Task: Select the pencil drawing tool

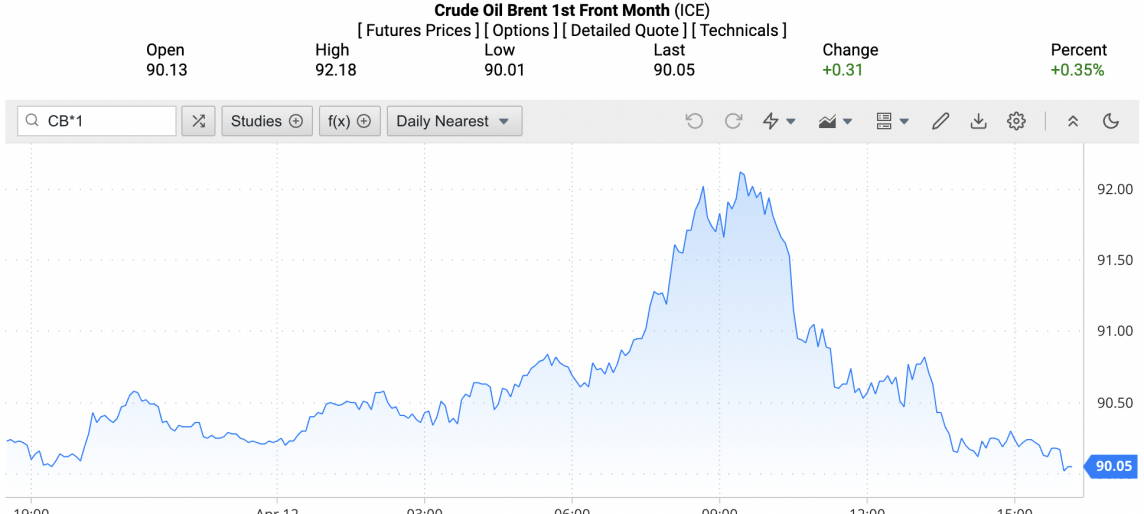Action: (940, 121)
